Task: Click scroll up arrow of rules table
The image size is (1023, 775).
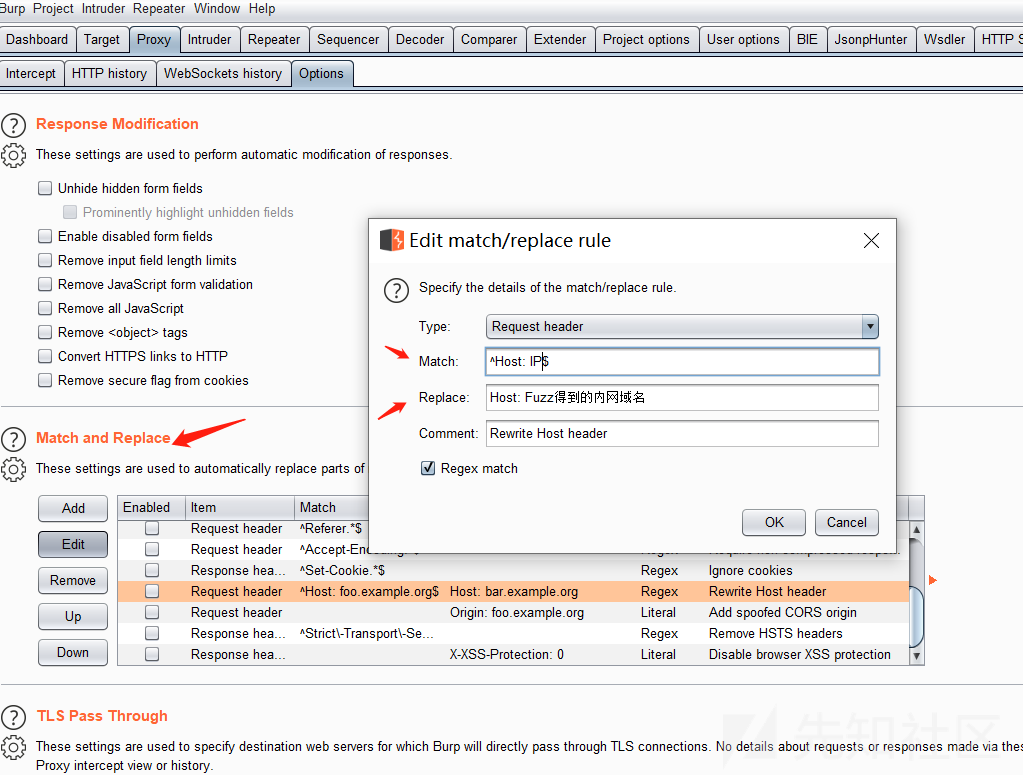Action: click(x=917, y=530)
